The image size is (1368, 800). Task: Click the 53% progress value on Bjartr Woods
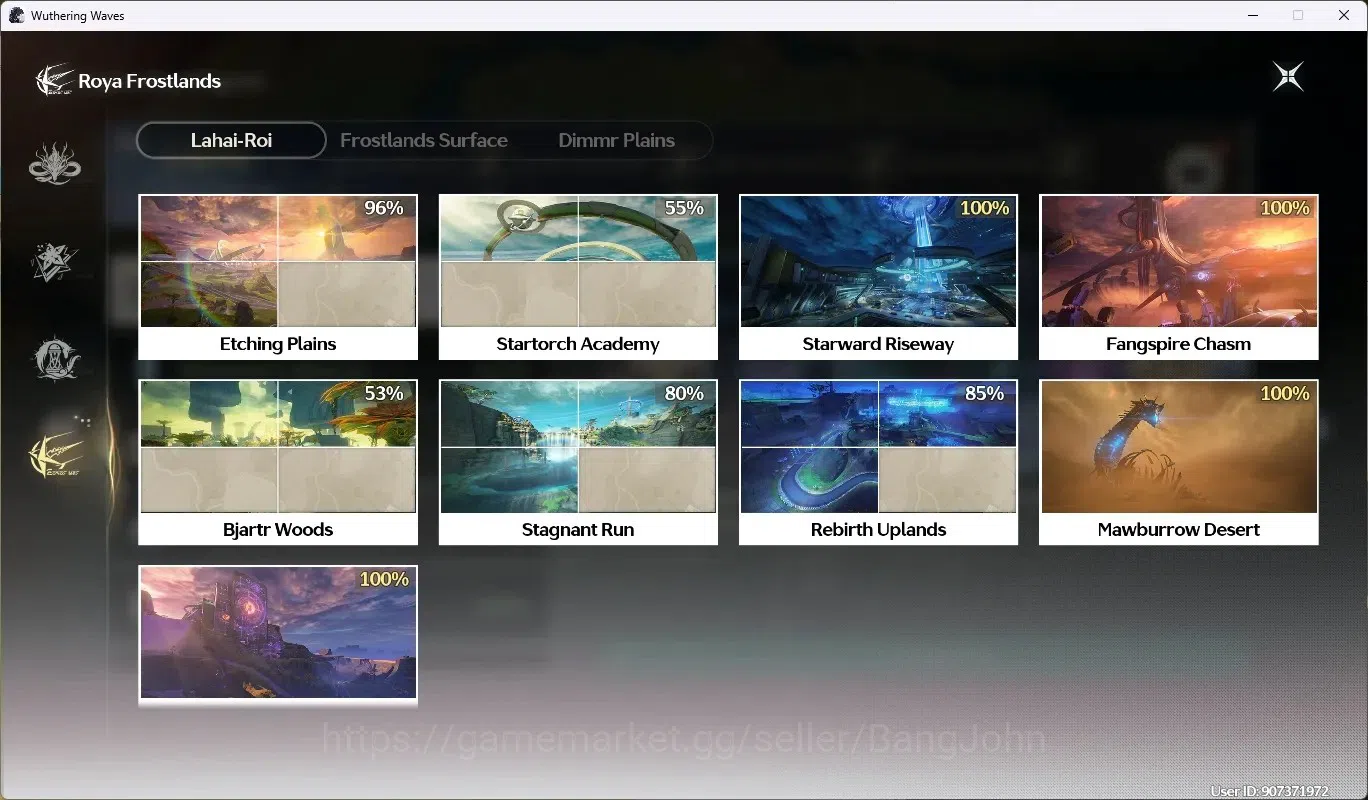384,393
